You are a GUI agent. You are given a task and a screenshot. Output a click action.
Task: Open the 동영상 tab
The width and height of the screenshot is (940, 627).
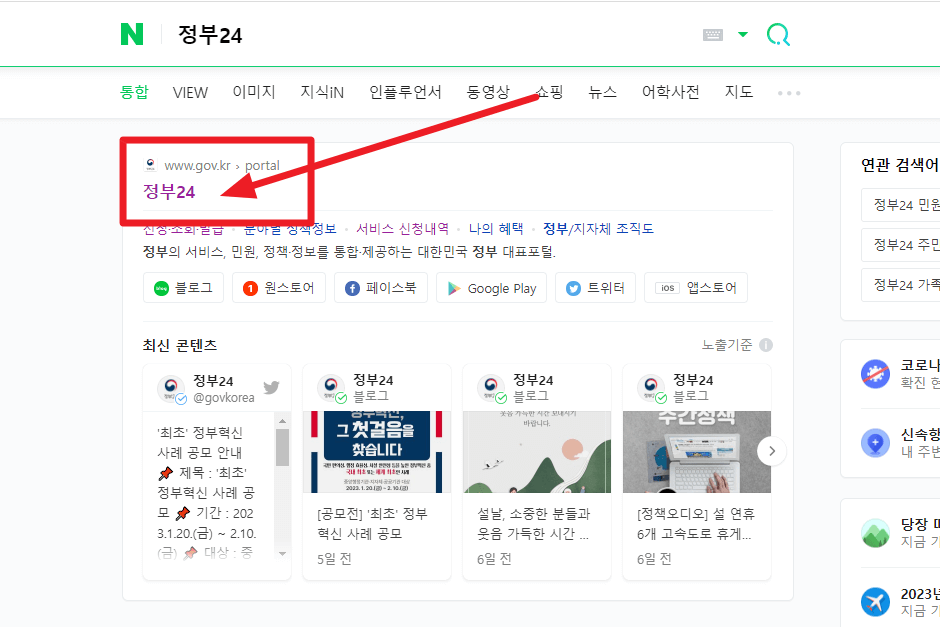(488, 92)
